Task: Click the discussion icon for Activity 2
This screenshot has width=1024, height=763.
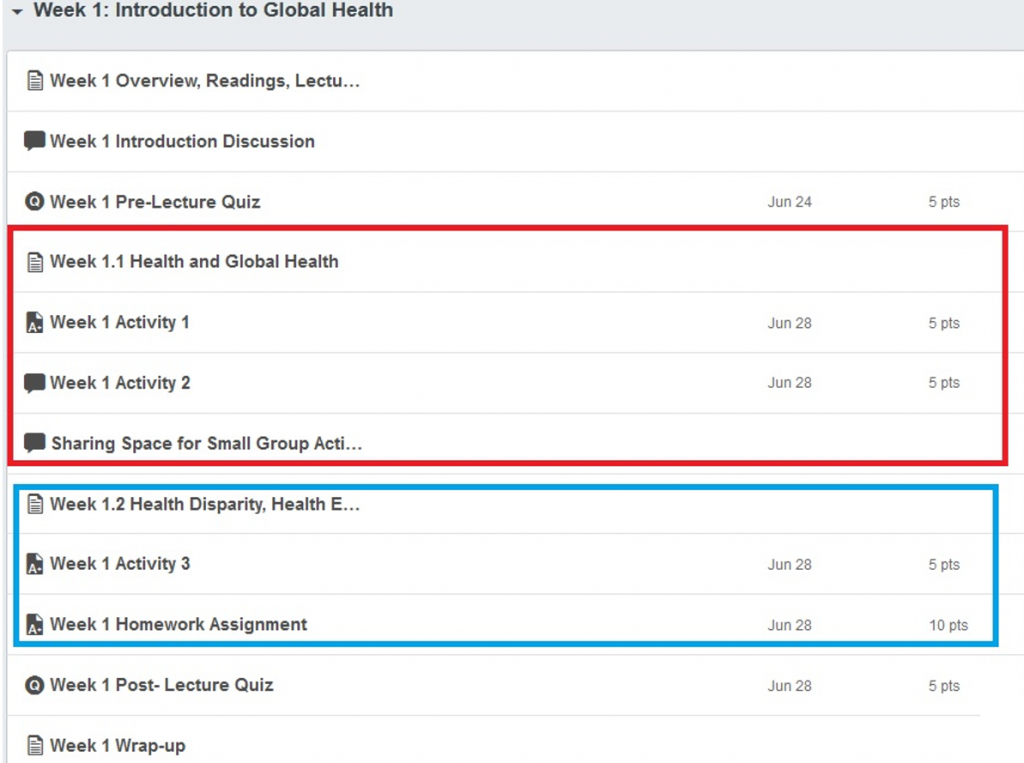Action: (x=35, y=383)
